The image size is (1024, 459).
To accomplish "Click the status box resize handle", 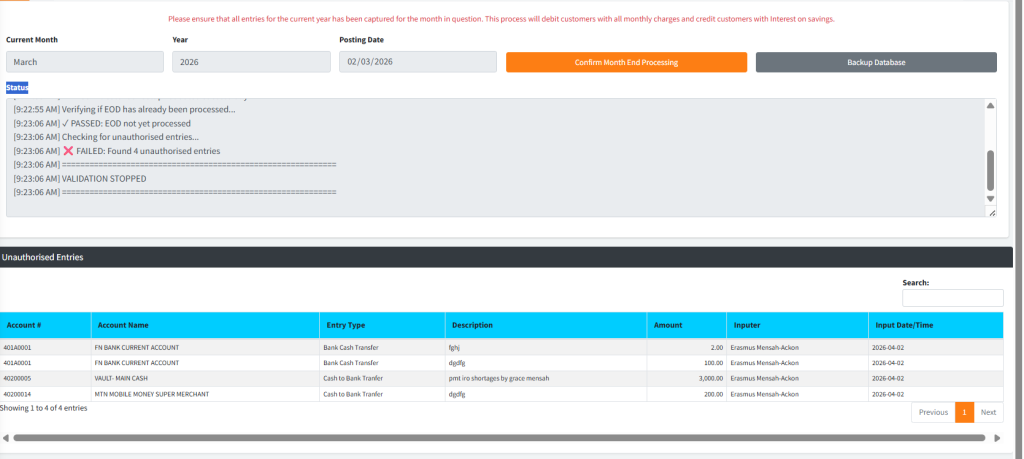I will (991, 212).
